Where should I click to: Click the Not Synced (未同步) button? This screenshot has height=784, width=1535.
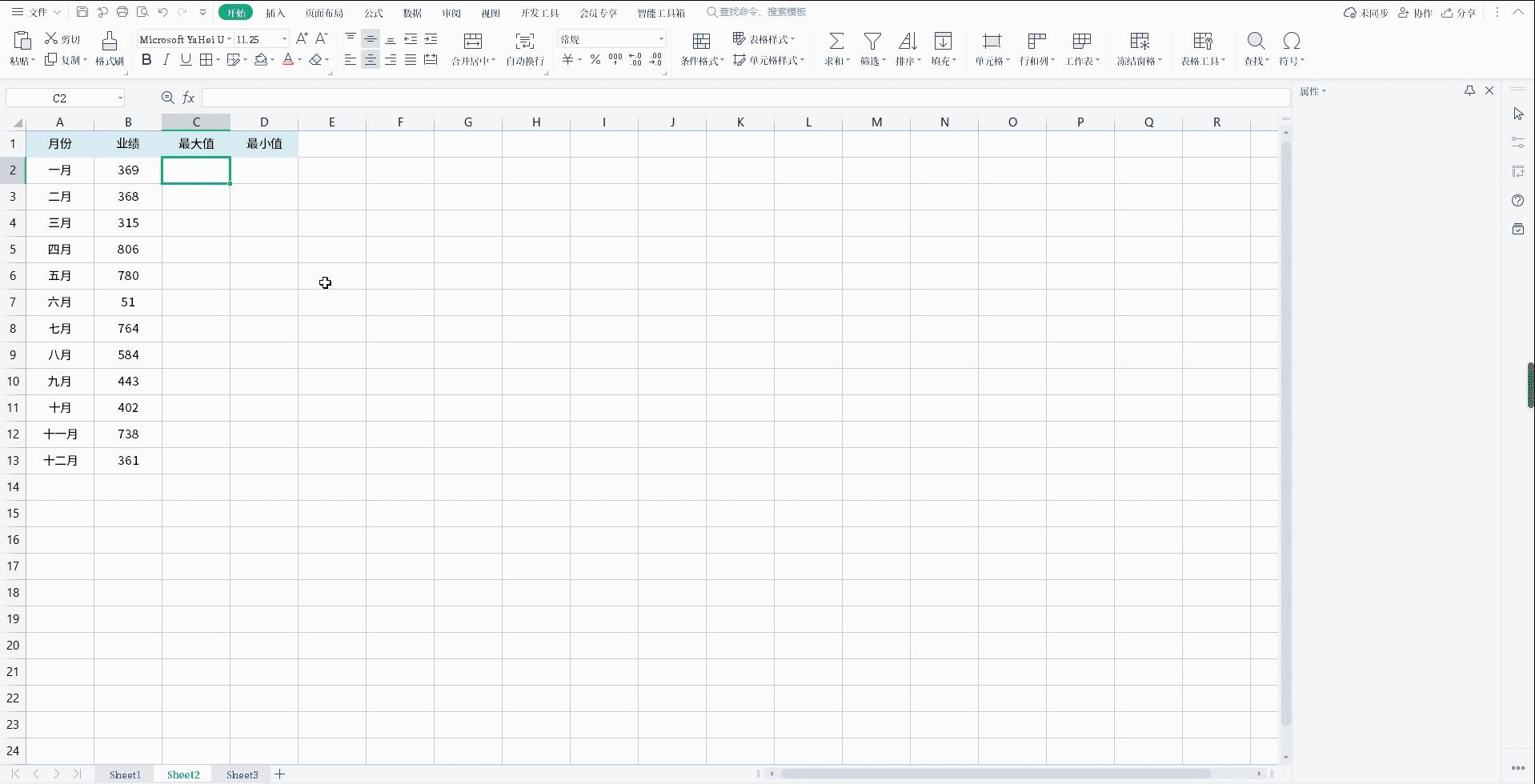coord(1366,13)
